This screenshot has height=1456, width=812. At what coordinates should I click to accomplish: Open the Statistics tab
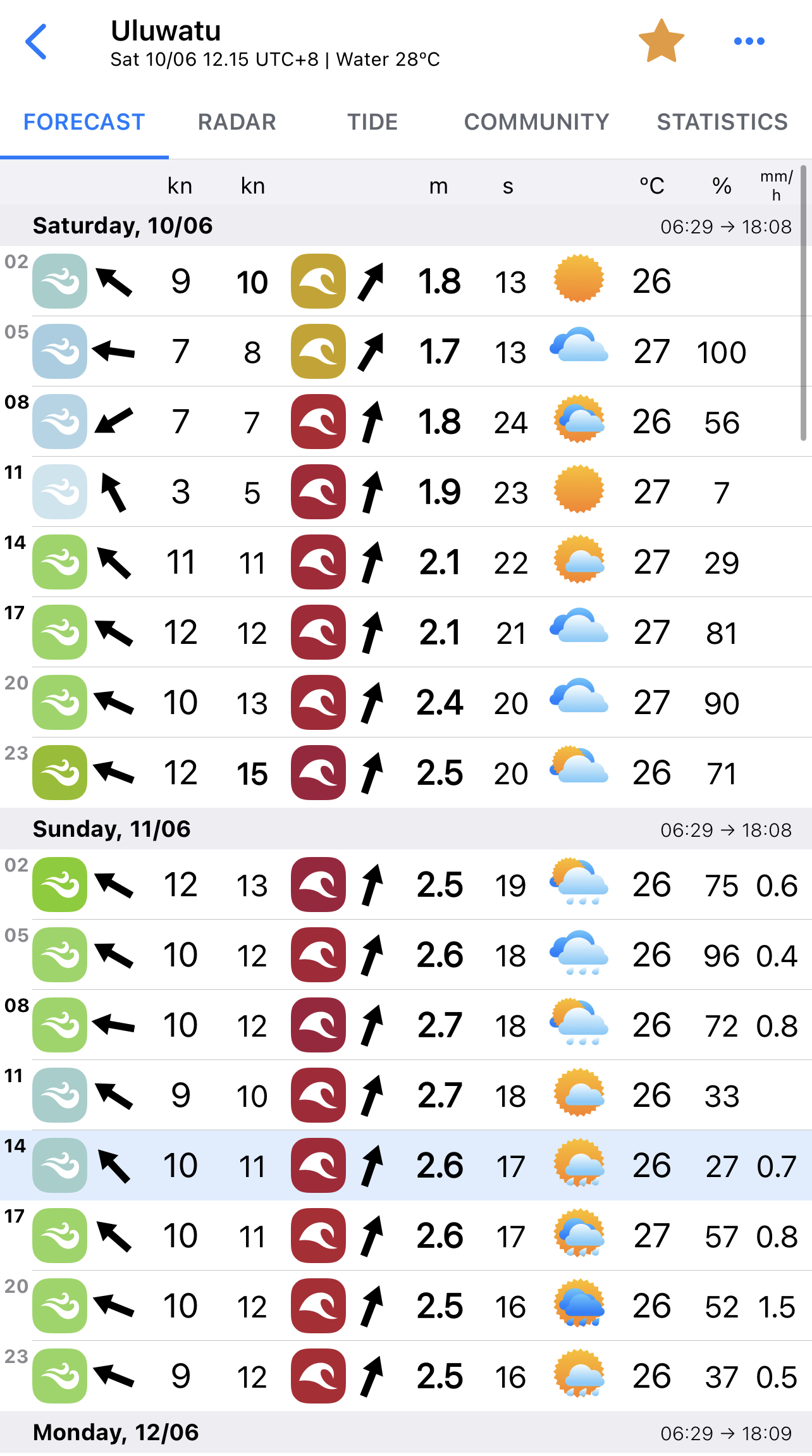pyautogui.click(x=722, y=122)
